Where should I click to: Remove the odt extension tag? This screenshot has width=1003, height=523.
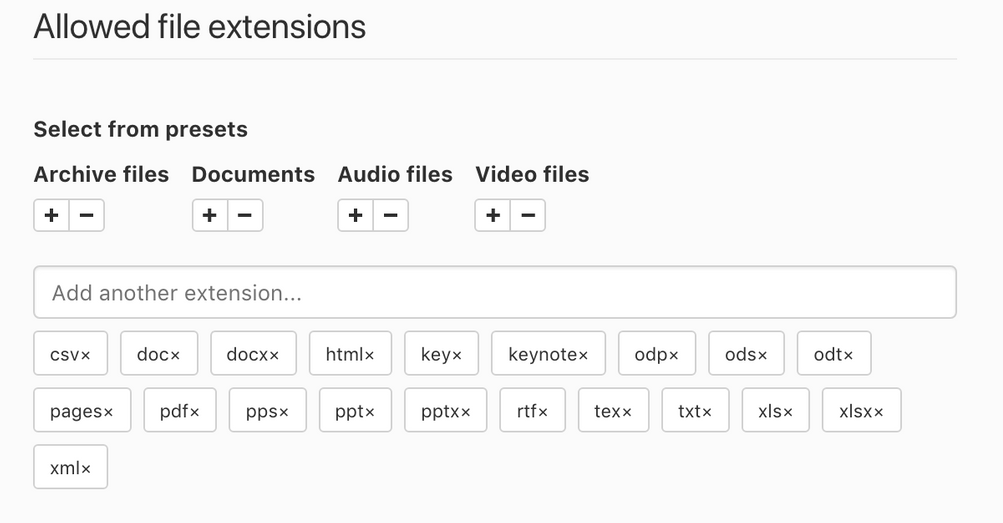[848, 355]
